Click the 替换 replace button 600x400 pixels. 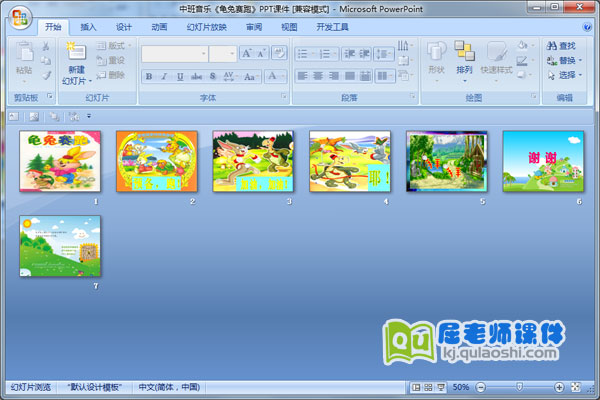[564, 60]
